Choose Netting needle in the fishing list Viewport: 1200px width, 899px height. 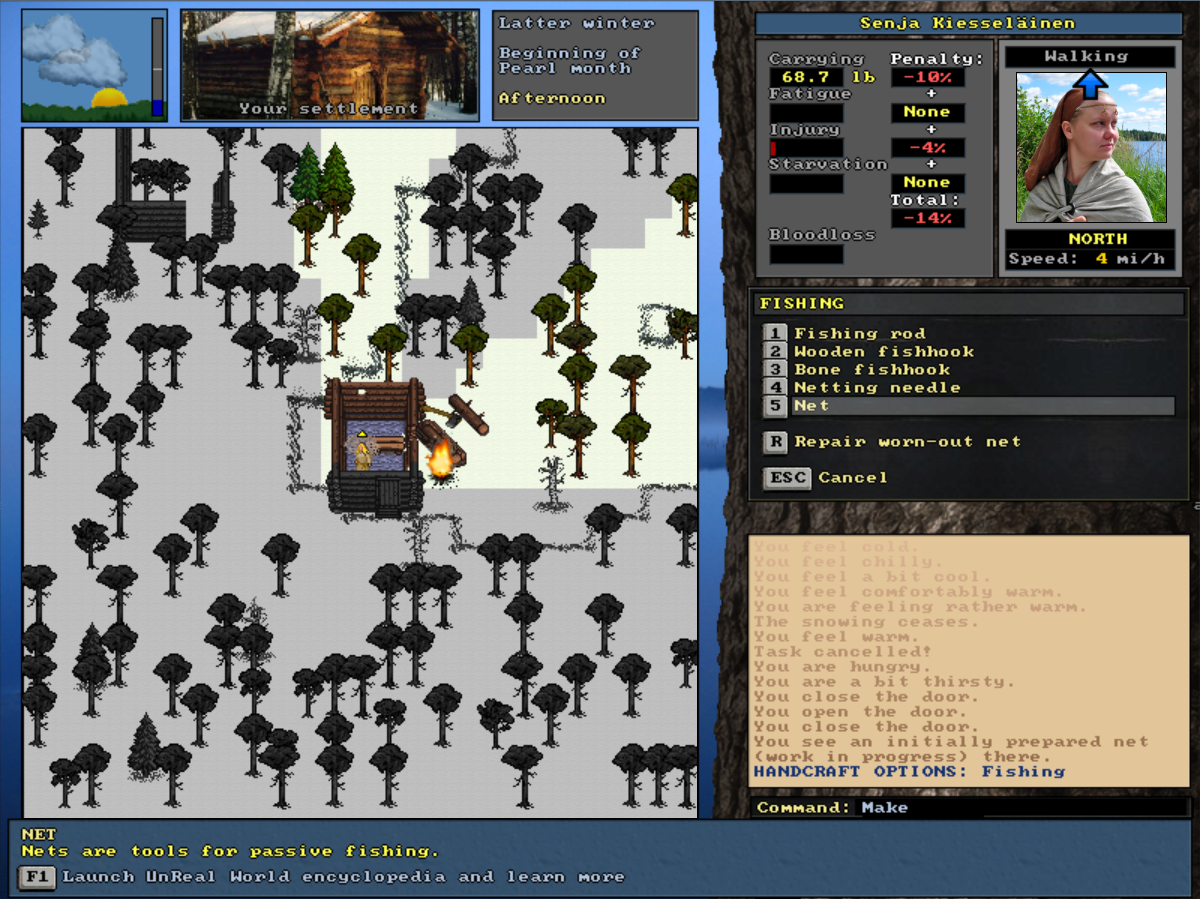pyautogui.click(x=876, y=387)
